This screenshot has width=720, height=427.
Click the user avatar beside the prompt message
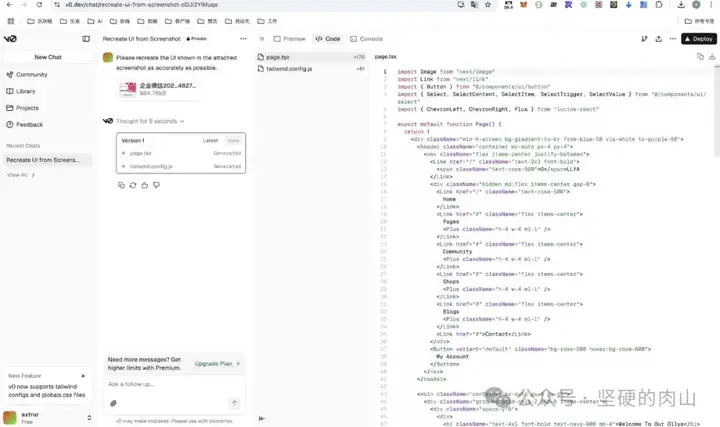[108, 57]
